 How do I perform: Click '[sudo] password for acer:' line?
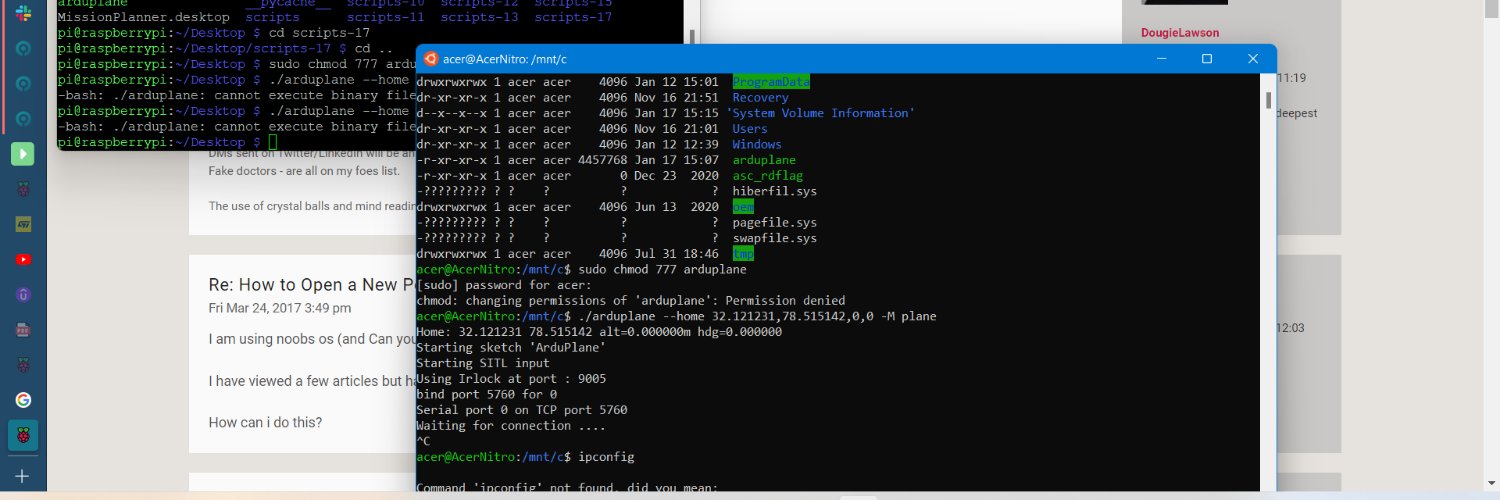click(x=504, y=285)
